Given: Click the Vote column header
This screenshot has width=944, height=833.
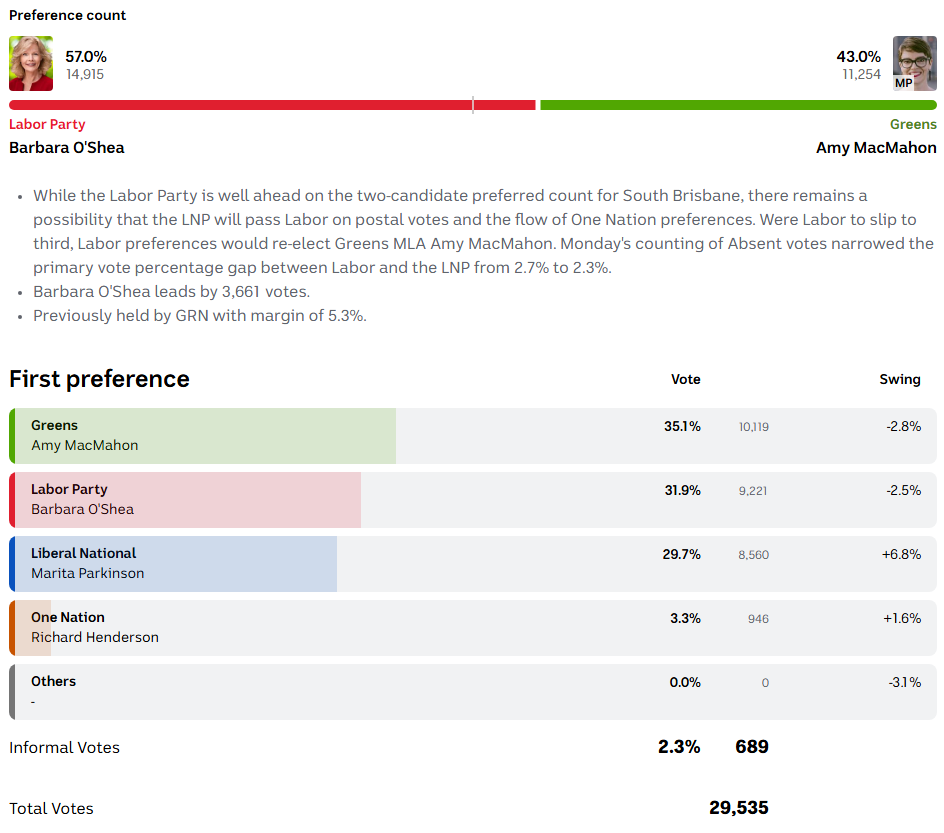Looking at the screenshot, I should [685, 380].
